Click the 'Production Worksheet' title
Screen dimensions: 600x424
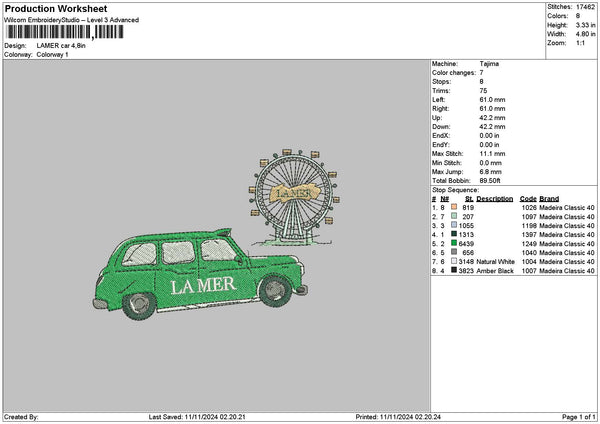click(56, 9)
